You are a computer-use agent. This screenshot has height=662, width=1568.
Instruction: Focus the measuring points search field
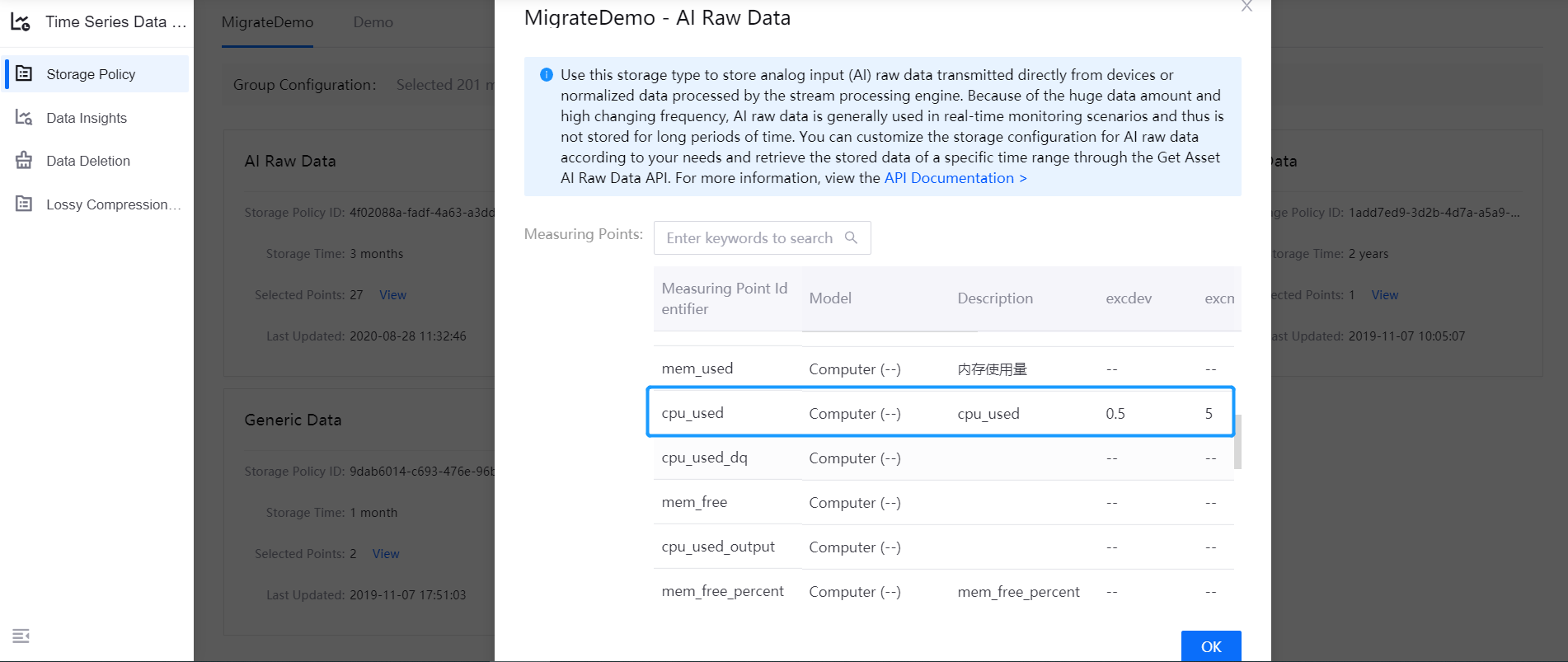click(749, 238)
